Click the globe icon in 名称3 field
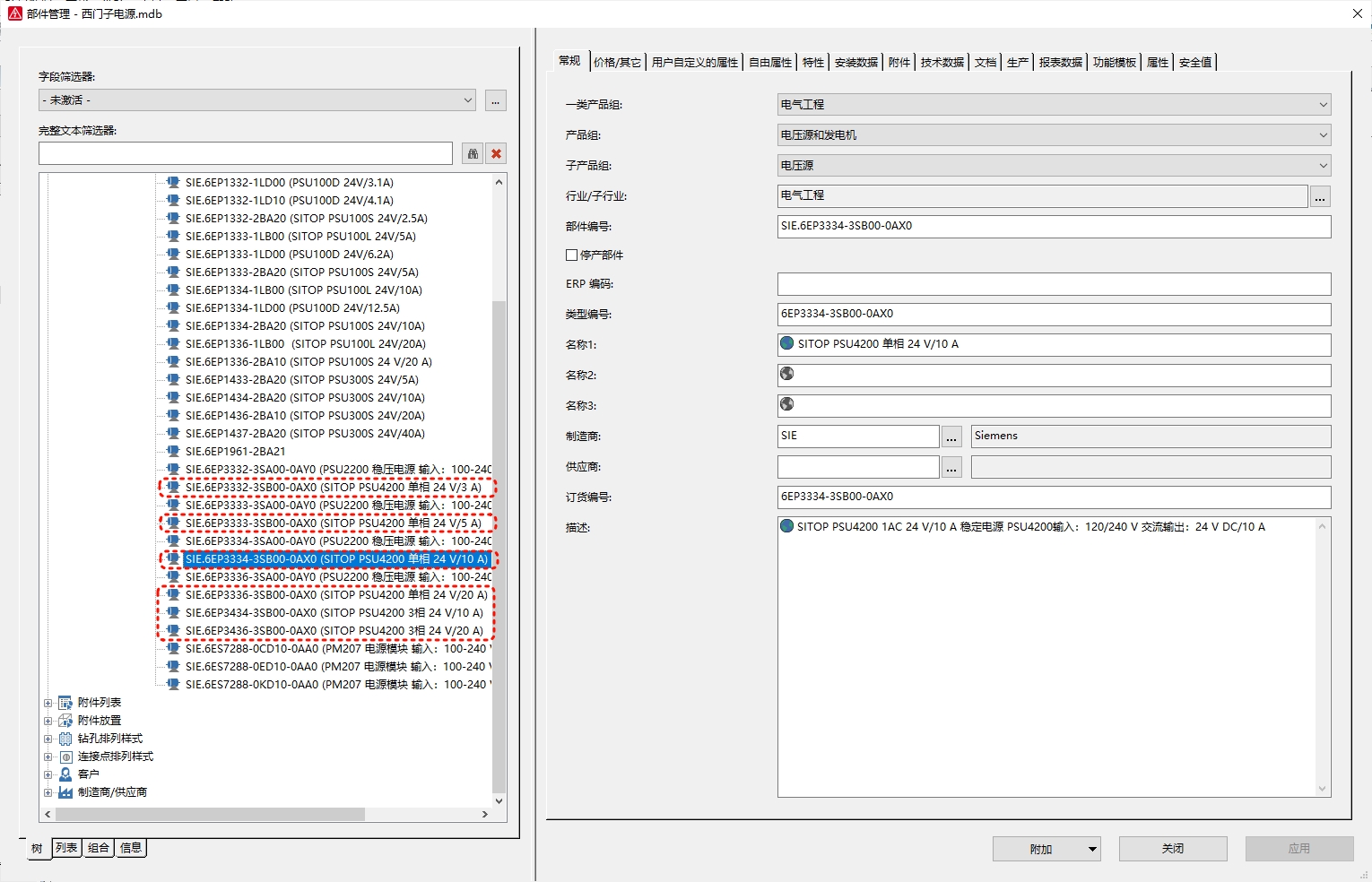 (787, 404)
